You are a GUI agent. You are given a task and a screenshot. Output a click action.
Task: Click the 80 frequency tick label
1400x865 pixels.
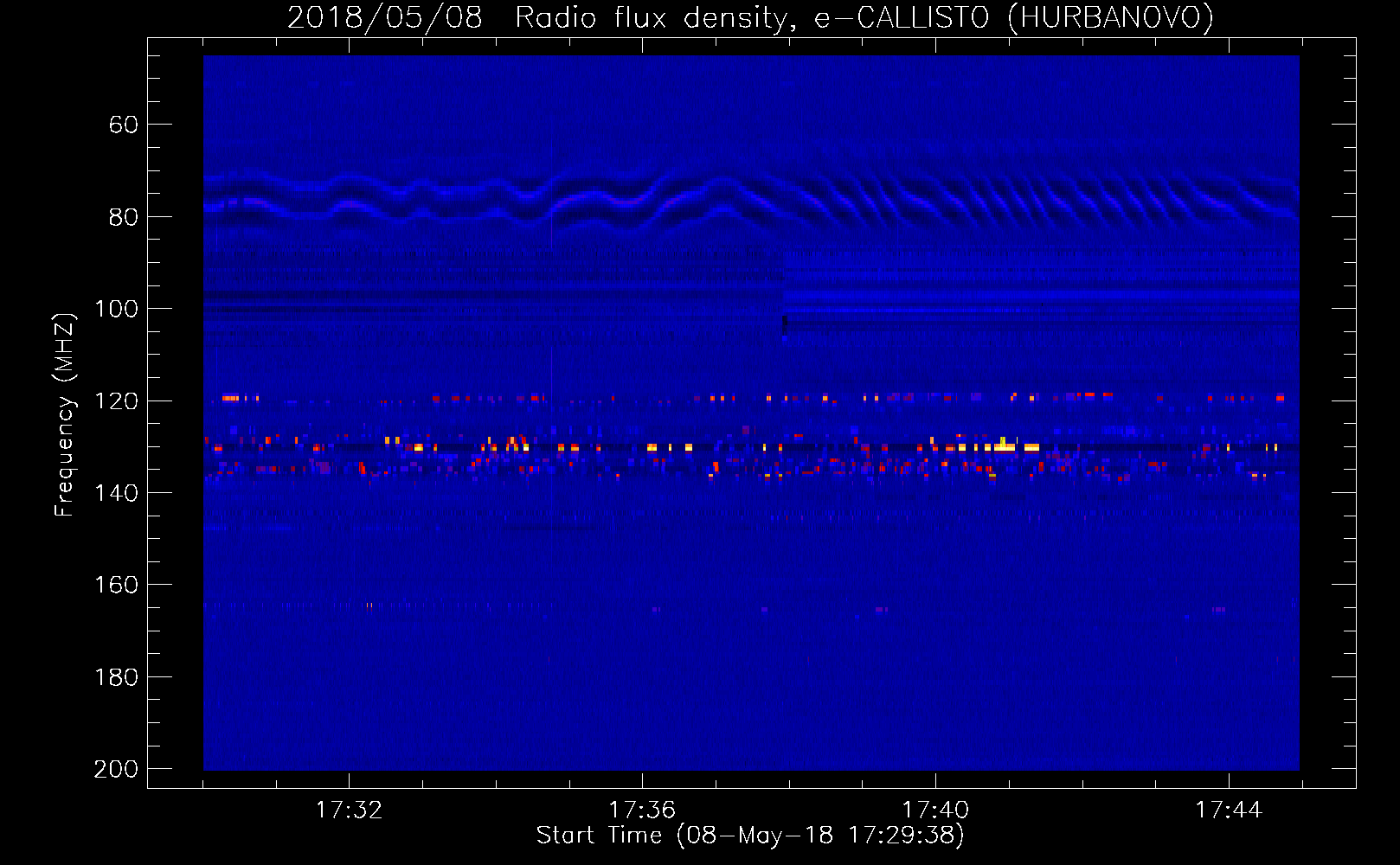tap(123, 217)
